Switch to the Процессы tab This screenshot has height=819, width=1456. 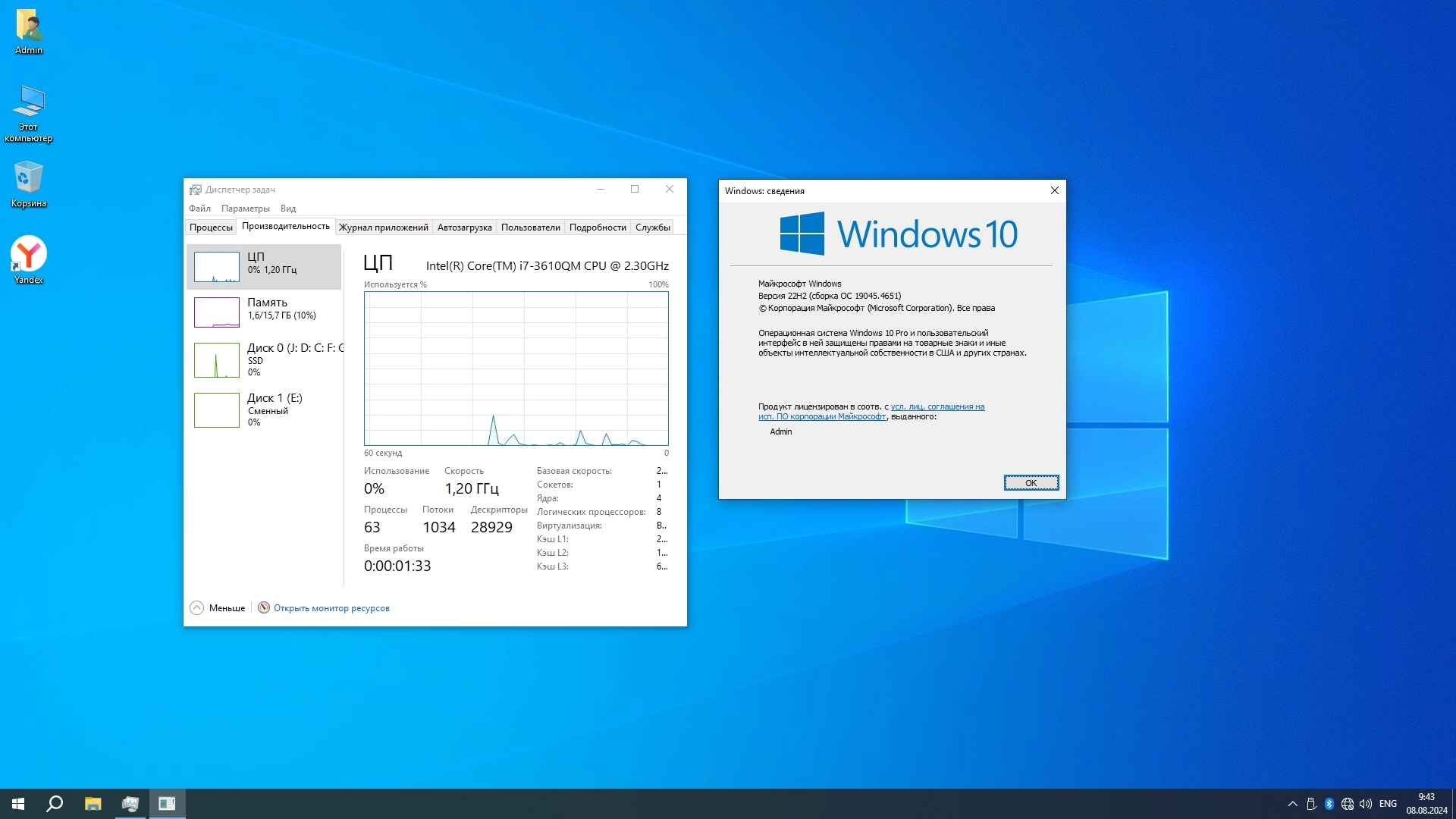tap(211, 227)
